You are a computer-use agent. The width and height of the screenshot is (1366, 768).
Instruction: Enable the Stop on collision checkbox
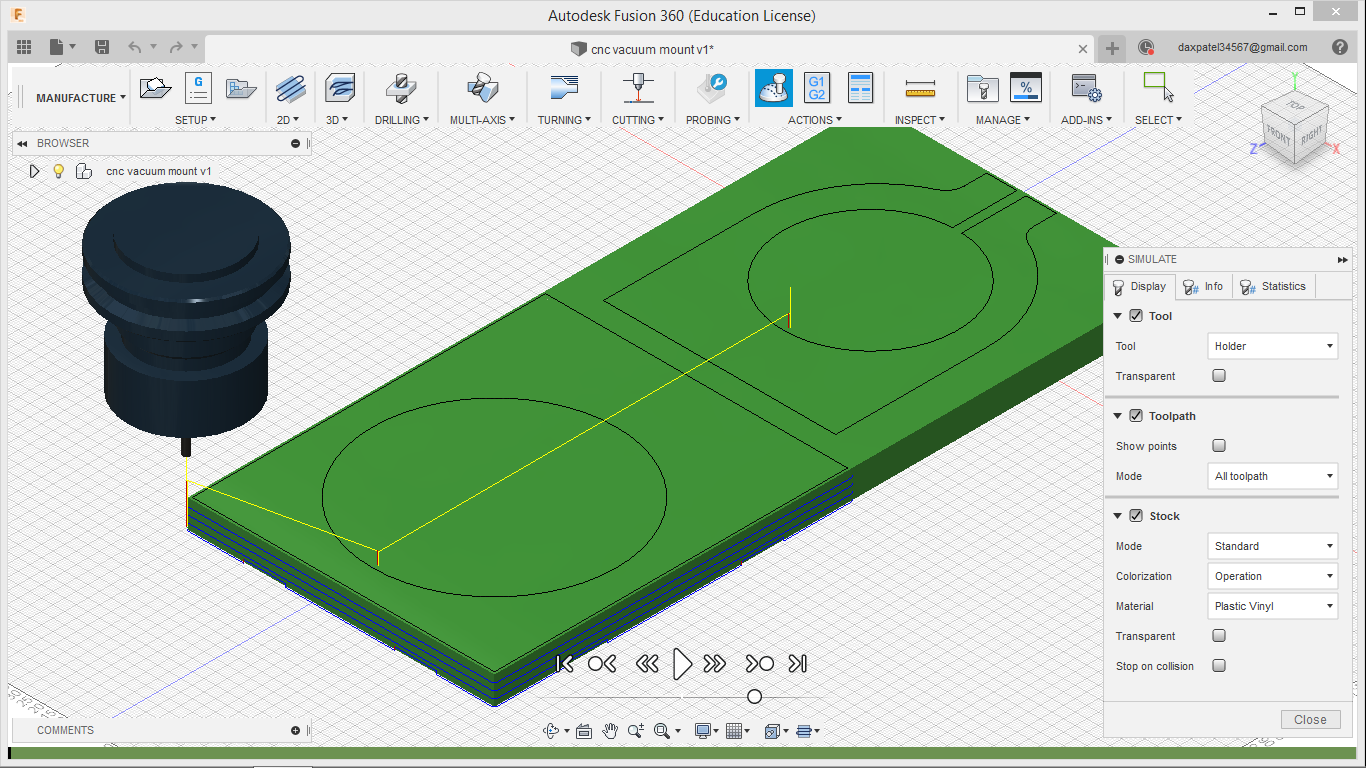(x=1219, y=666)
